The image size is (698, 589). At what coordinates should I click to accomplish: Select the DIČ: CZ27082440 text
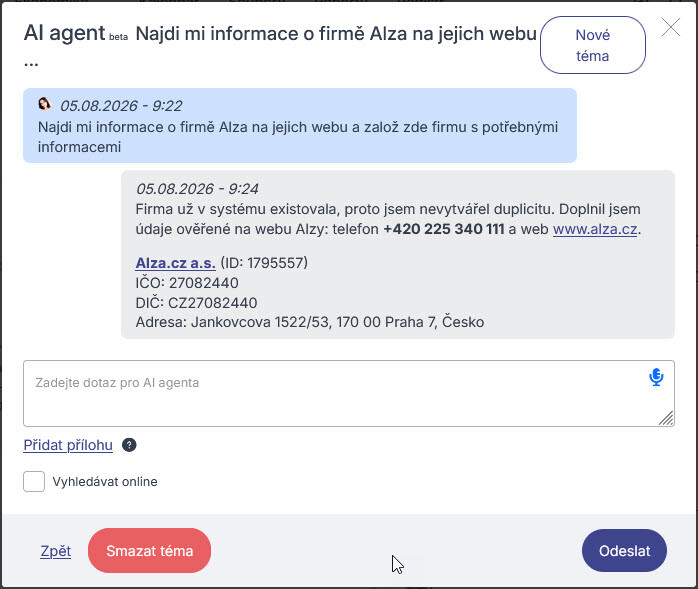click(x=196, y=303)
